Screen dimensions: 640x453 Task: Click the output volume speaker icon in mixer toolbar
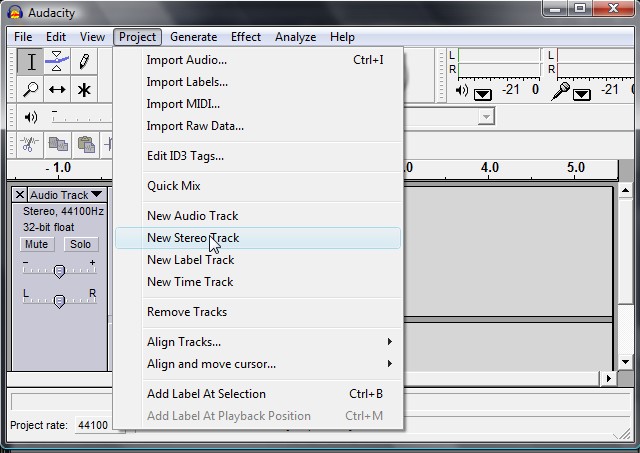[x=31, y=118]
